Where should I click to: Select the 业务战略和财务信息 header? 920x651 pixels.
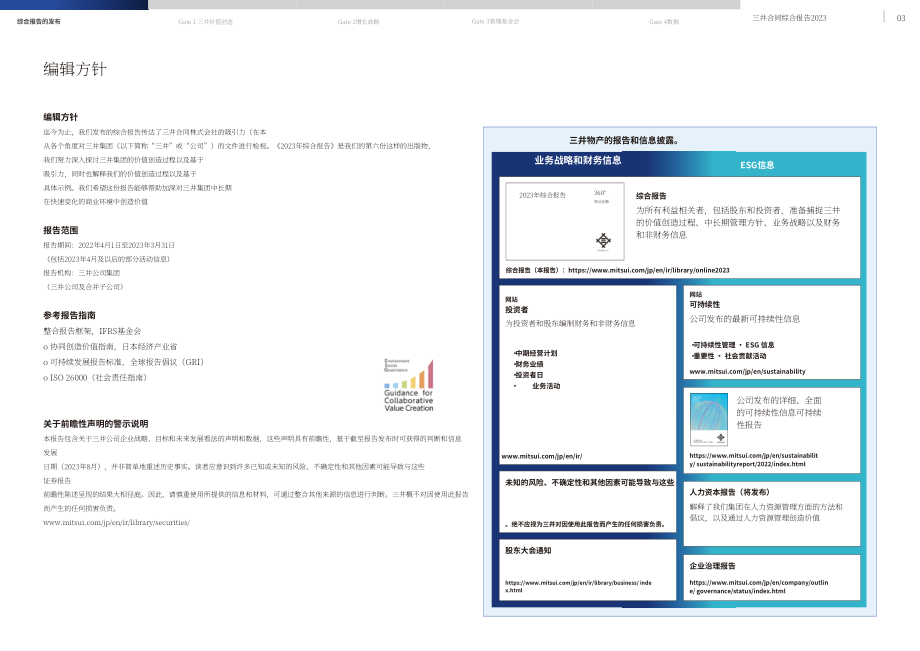point(578,160)
